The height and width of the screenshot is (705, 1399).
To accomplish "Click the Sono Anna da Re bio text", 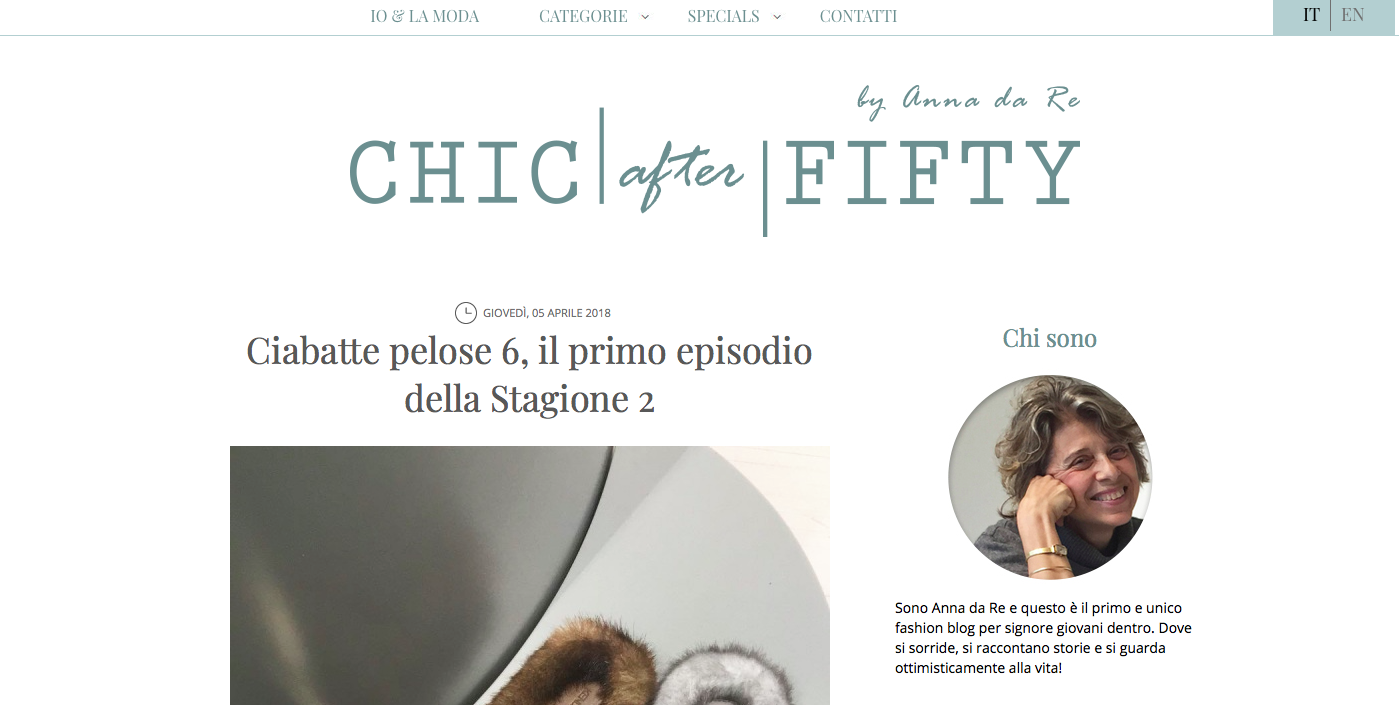I will pyautogui.click(x=1043, y=637).
